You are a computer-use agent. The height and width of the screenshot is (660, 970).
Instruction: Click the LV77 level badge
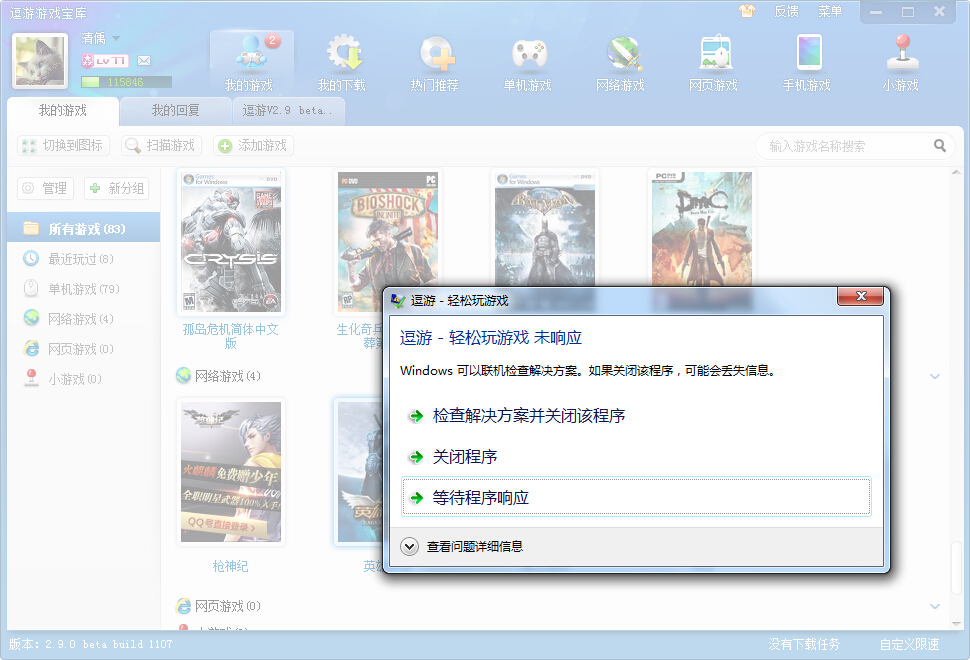click(x=105, y=60)
